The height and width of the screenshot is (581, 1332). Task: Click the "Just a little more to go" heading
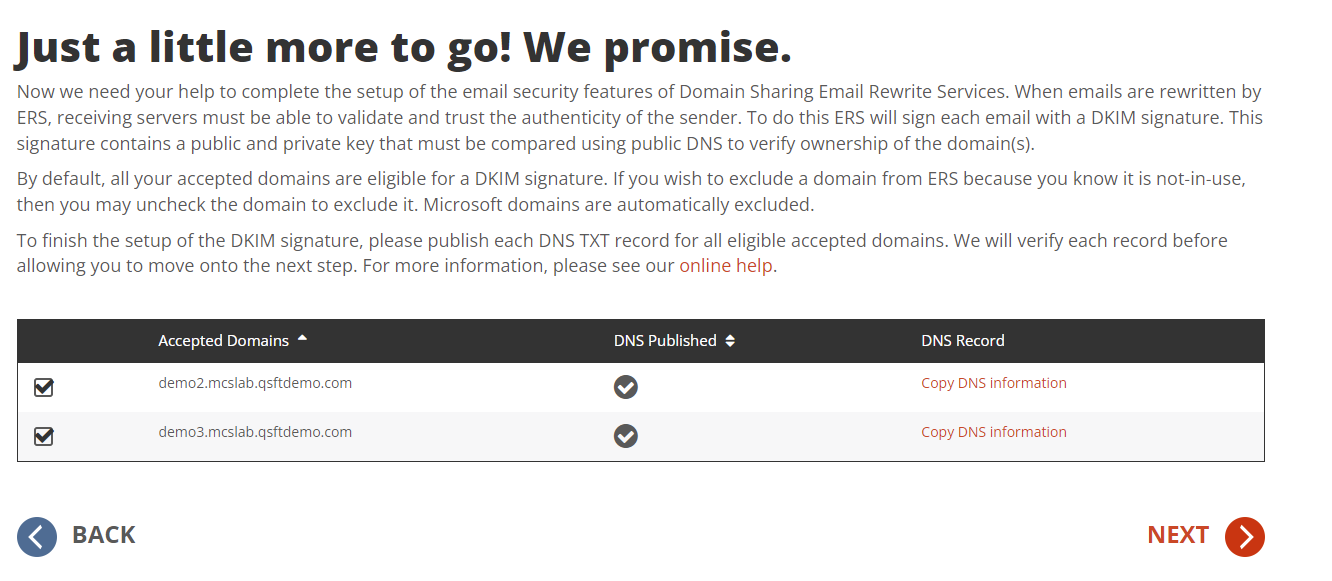tap(403, 46)
